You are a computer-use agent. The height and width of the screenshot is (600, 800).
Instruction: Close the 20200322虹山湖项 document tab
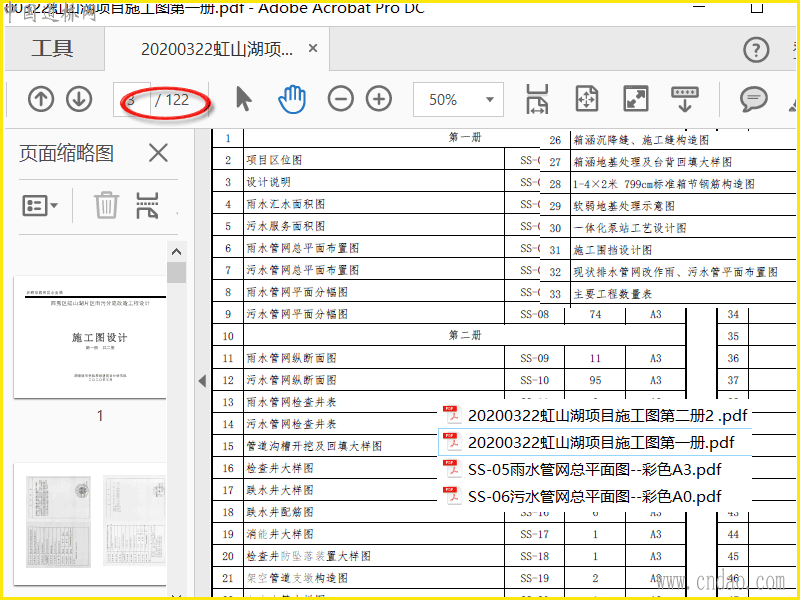(x=313, y=48)
